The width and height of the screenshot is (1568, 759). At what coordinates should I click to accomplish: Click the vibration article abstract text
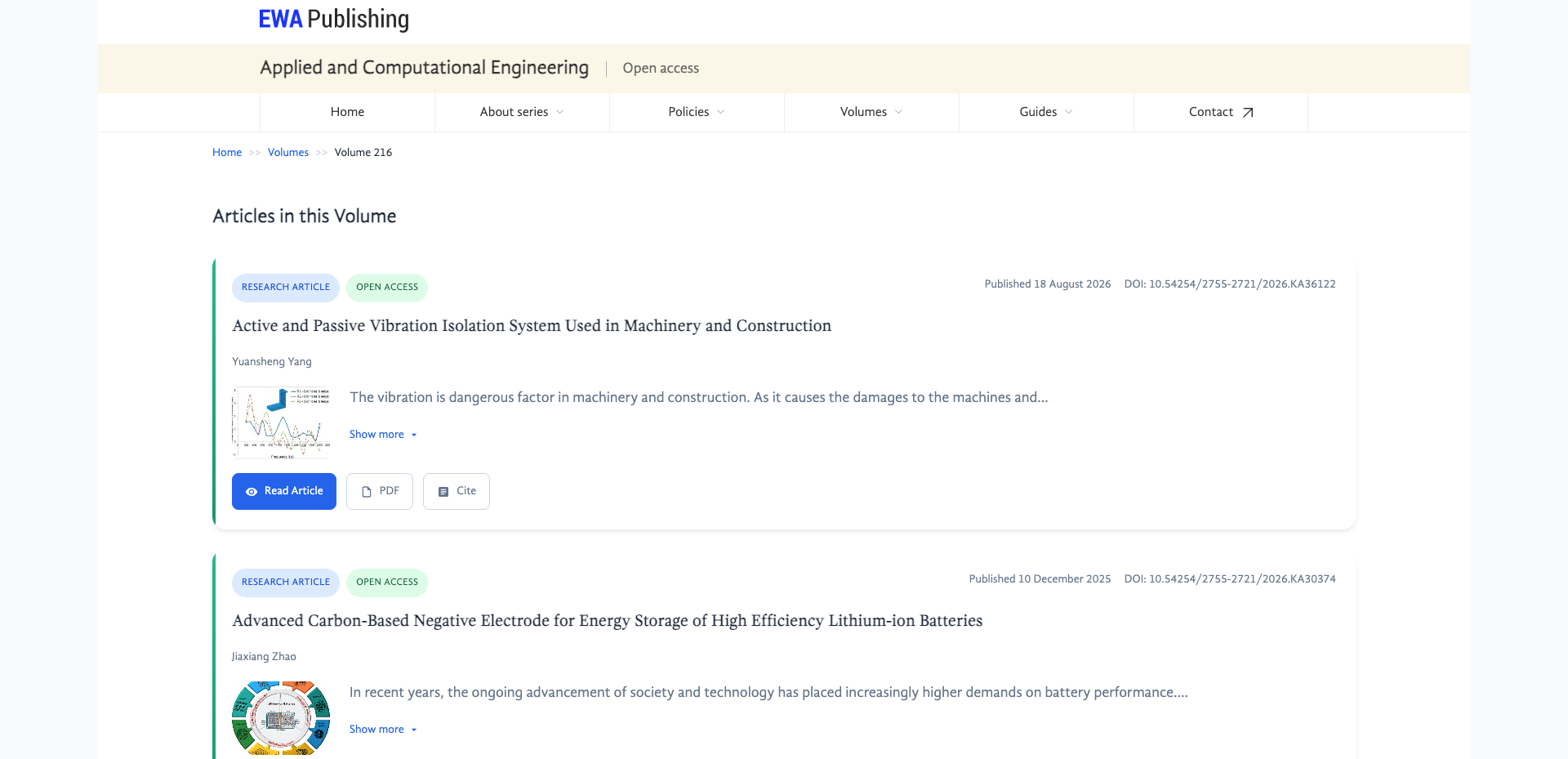pos(699,398)
